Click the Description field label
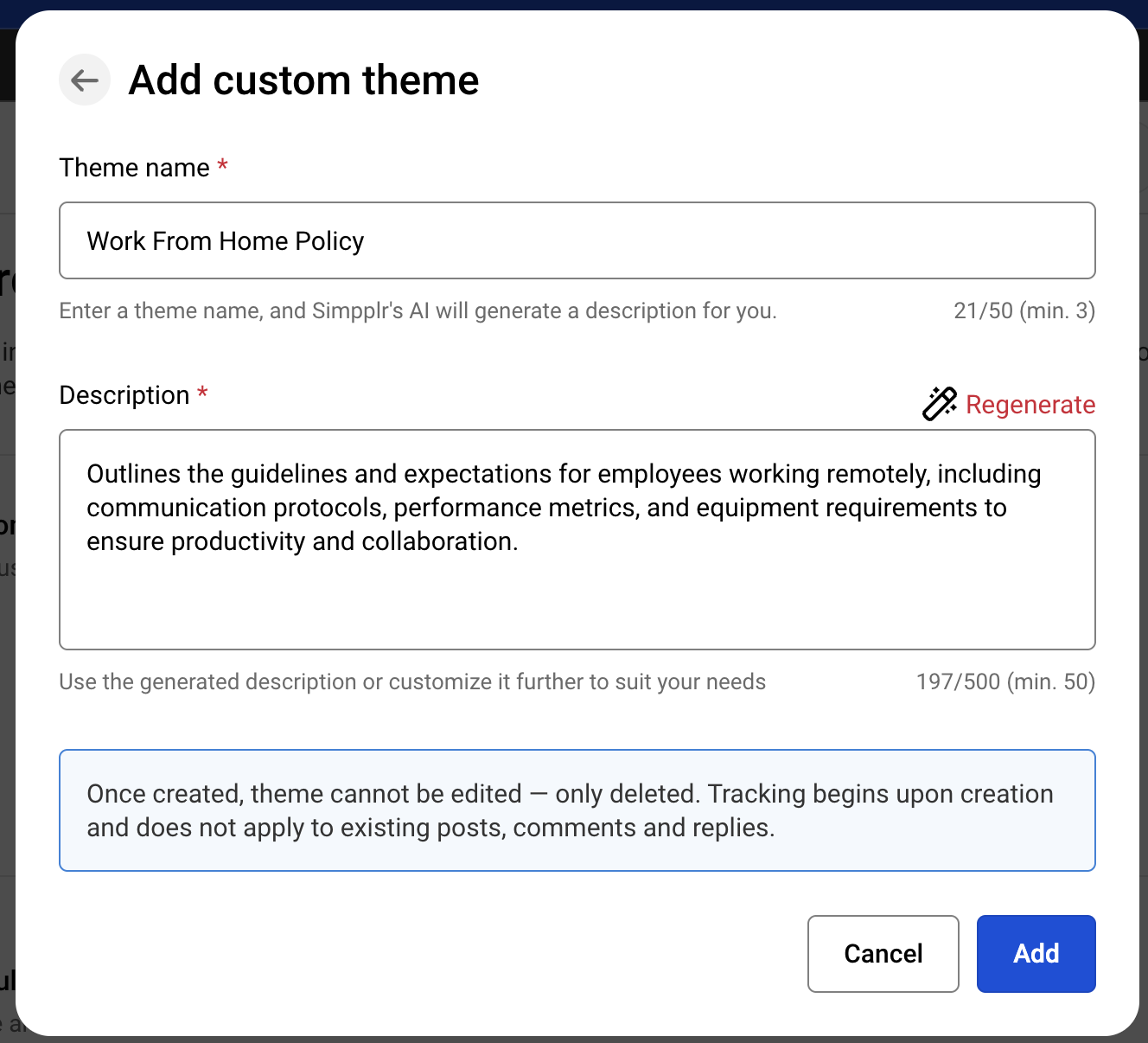The width and height of the screenshot is (1148, 1043). (x=124, y=395)
